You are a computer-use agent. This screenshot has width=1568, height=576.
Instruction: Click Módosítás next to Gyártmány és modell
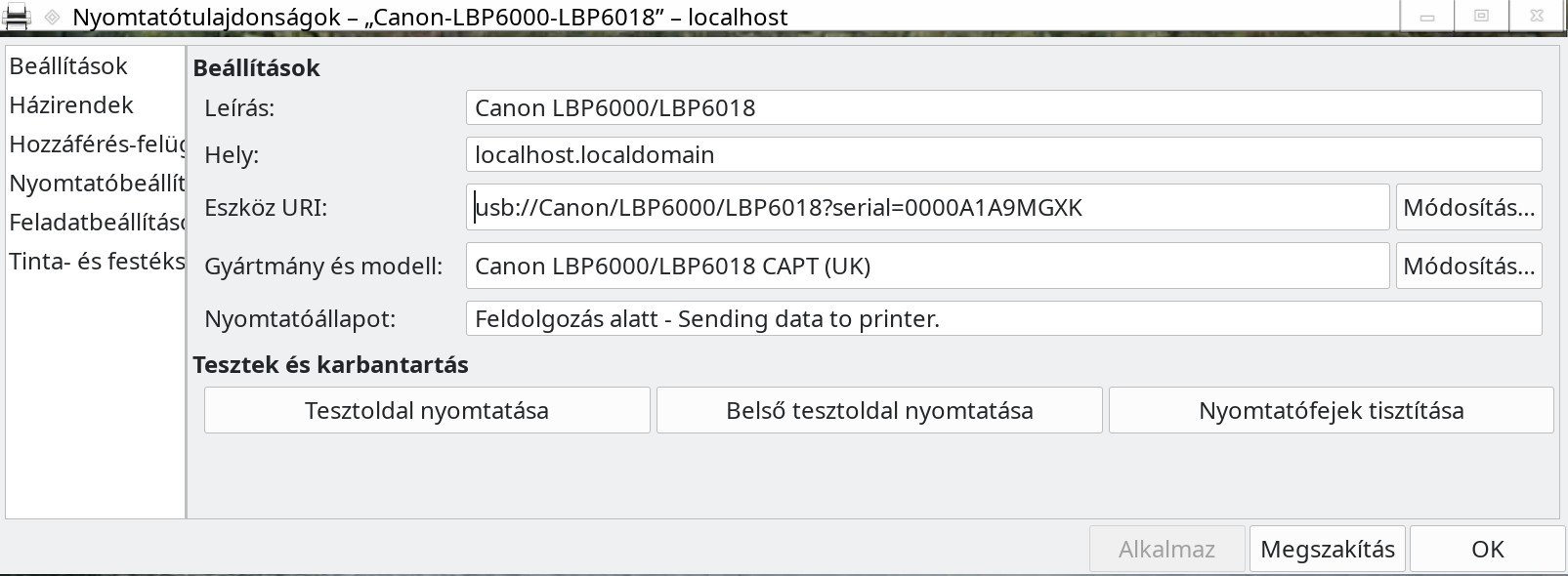point(1468,266)
